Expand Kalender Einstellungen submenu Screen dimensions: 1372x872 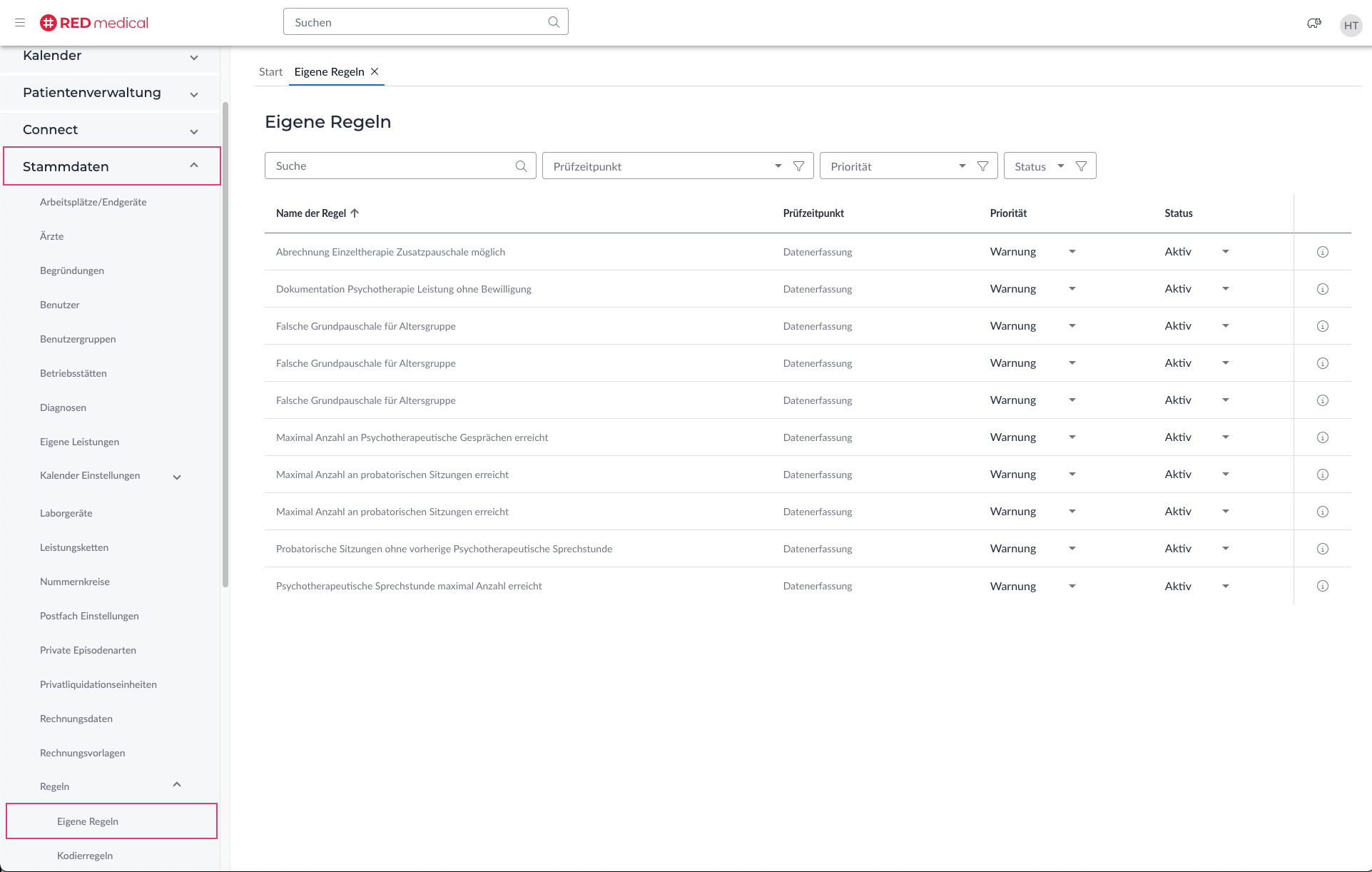coord(177,477)
